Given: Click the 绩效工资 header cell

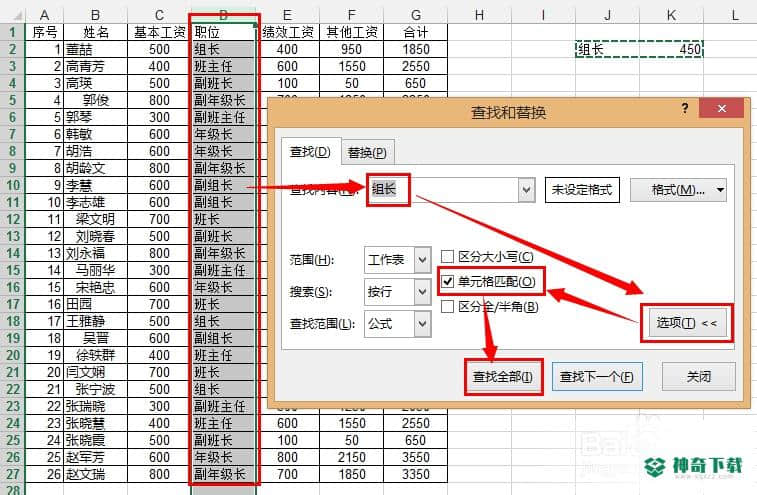Looking at the screenshot, I should point(287,32).
